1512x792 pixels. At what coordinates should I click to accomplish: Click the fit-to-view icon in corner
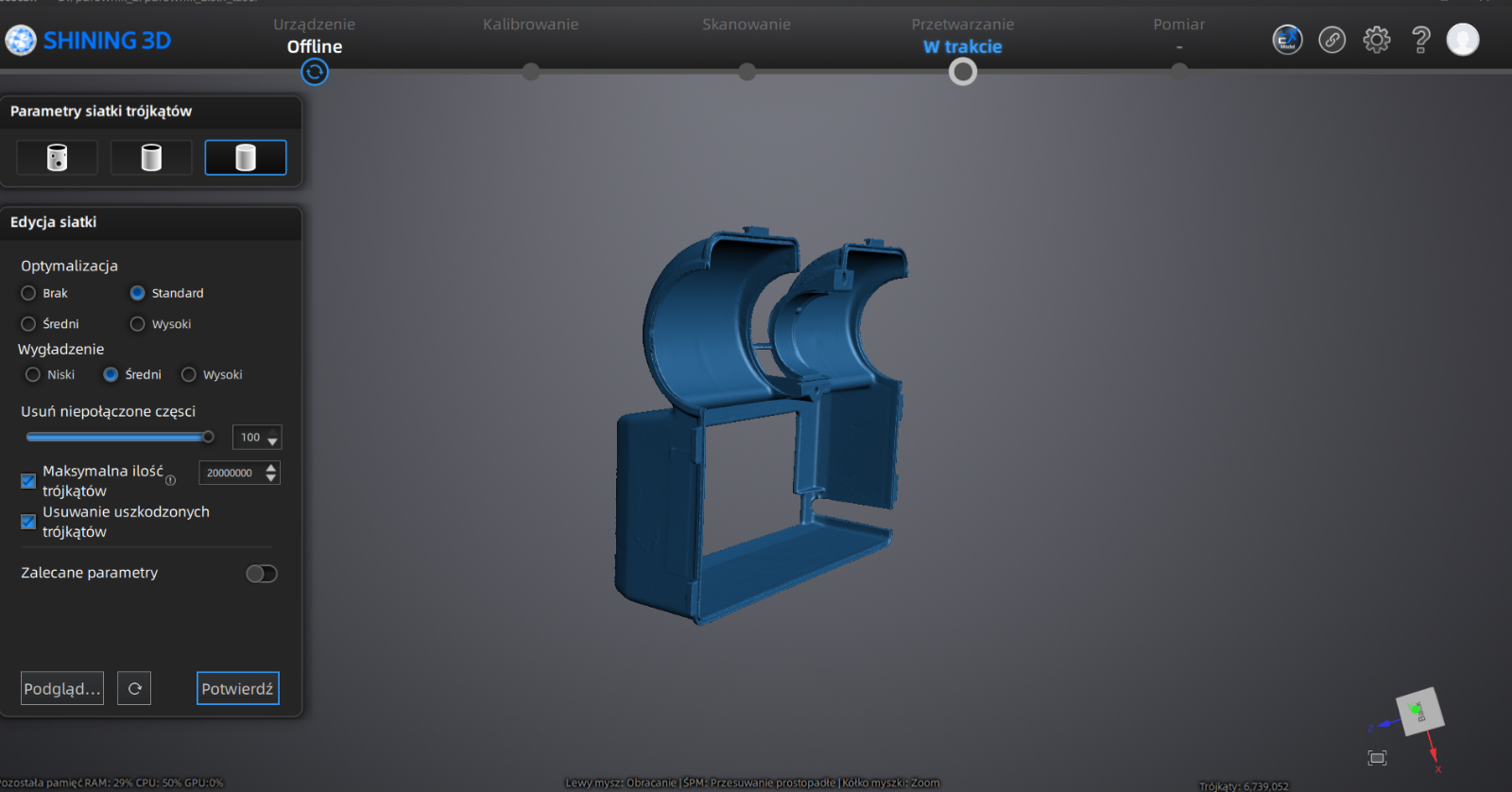click(x=1377, y=758)
